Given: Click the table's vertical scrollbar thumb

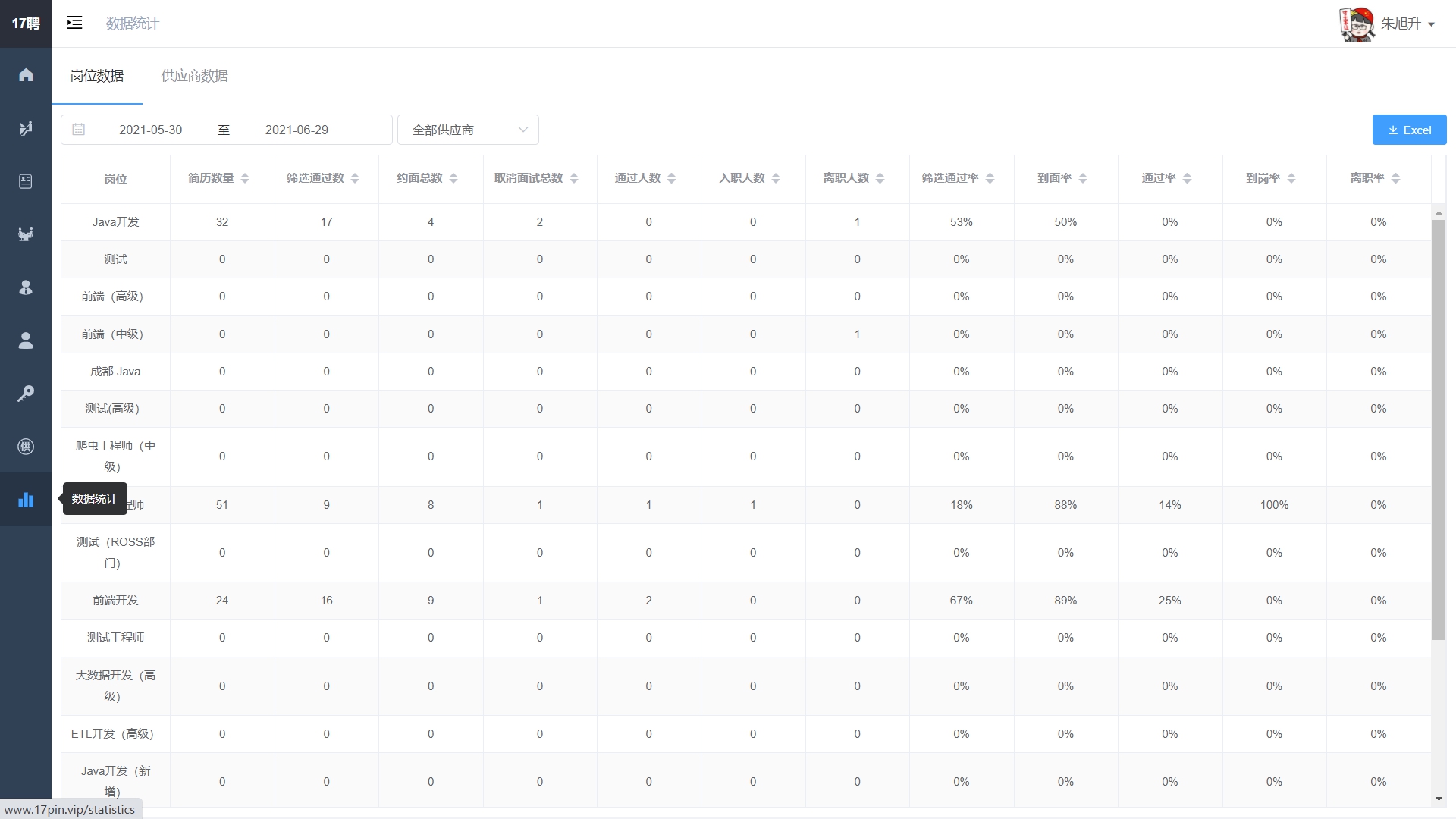Looking at the screenshot, I should pyautogui.click(x=1439, y=428).
